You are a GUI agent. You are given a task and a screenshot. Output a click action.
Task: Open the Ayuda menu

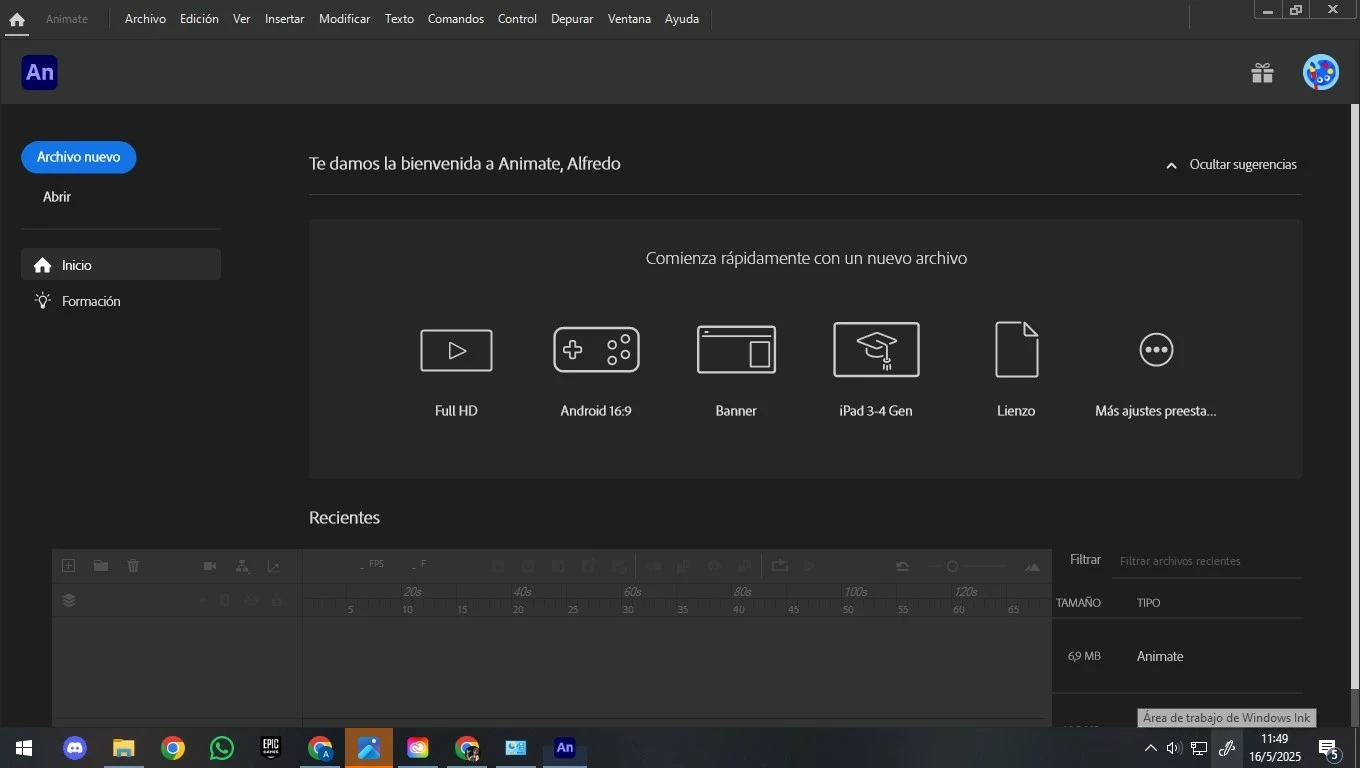pos(682,19)
